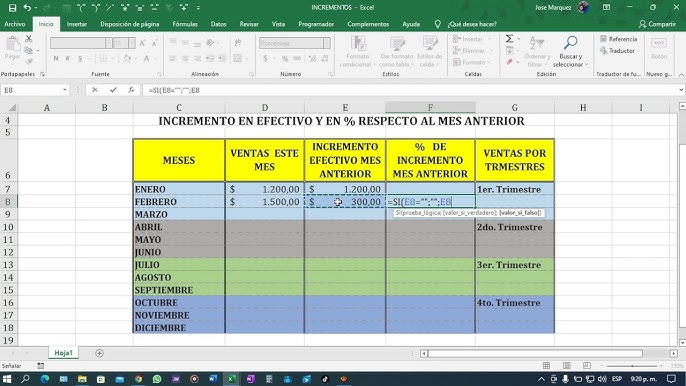Expand the formula bar with the chevron
The height and width of the screenshot is (386, 686).
681,90
